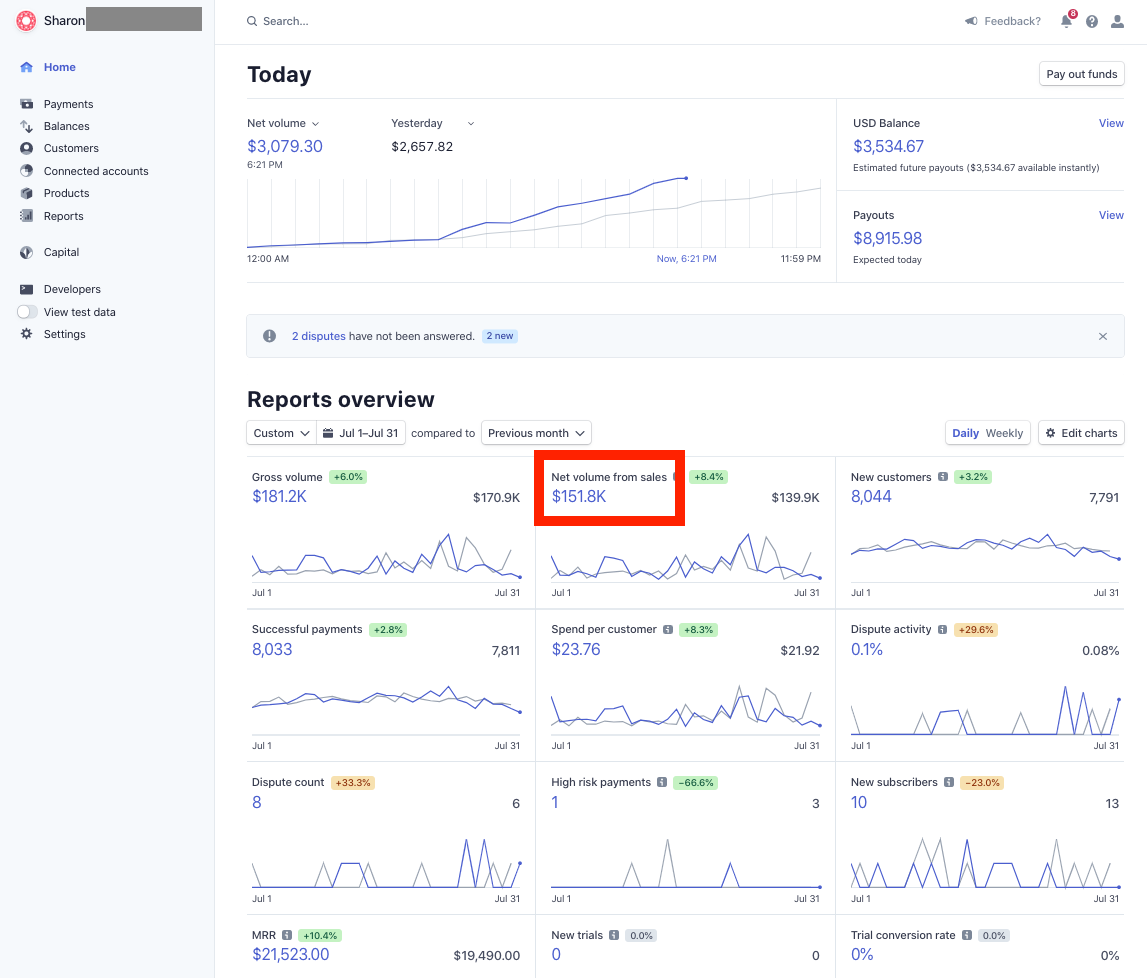Toggle the View test data switch
1147x978 pixels.
point(28,312)
